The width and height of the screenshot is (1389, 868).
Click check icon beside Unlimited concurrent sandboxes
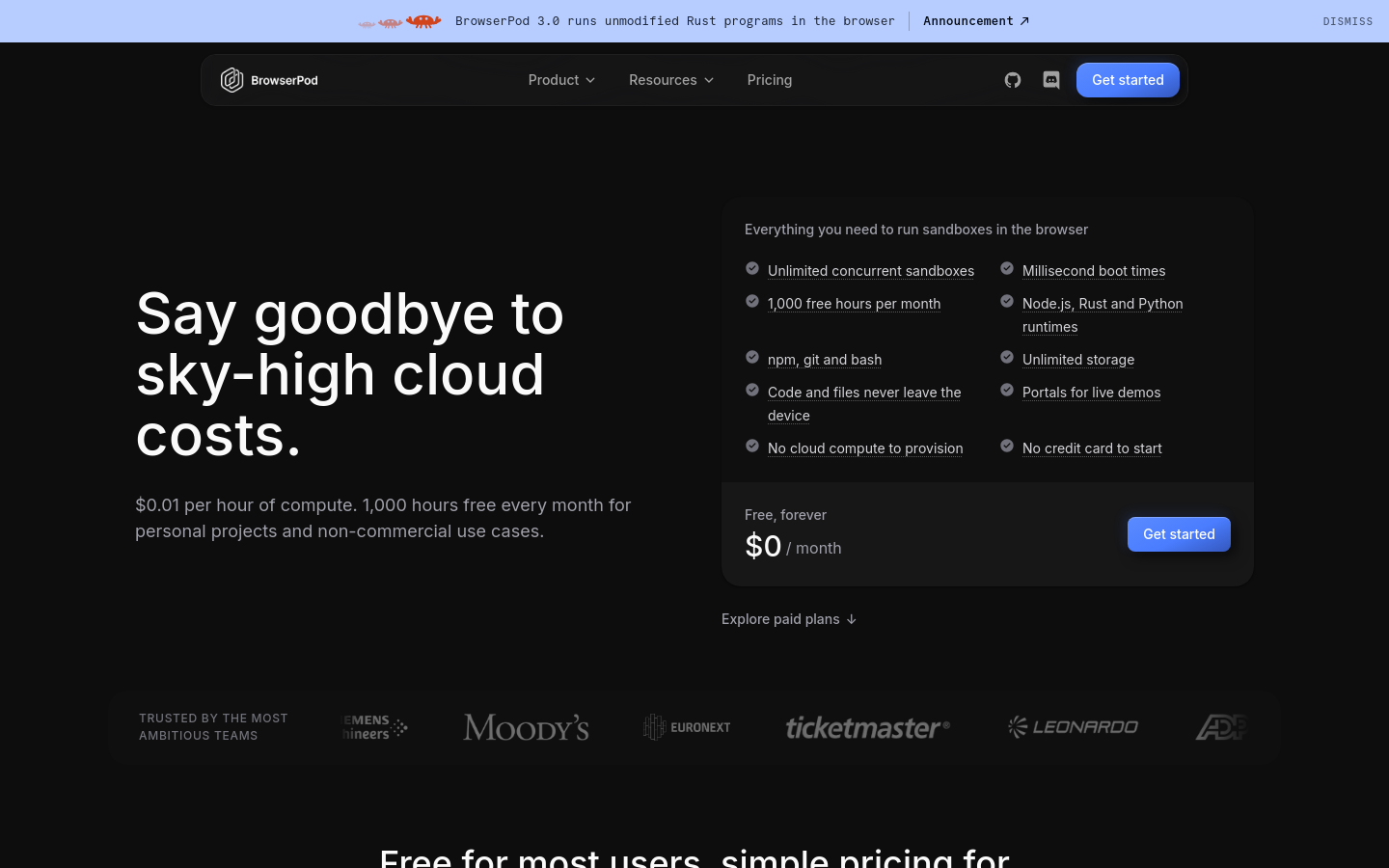[x=752, y=268]
